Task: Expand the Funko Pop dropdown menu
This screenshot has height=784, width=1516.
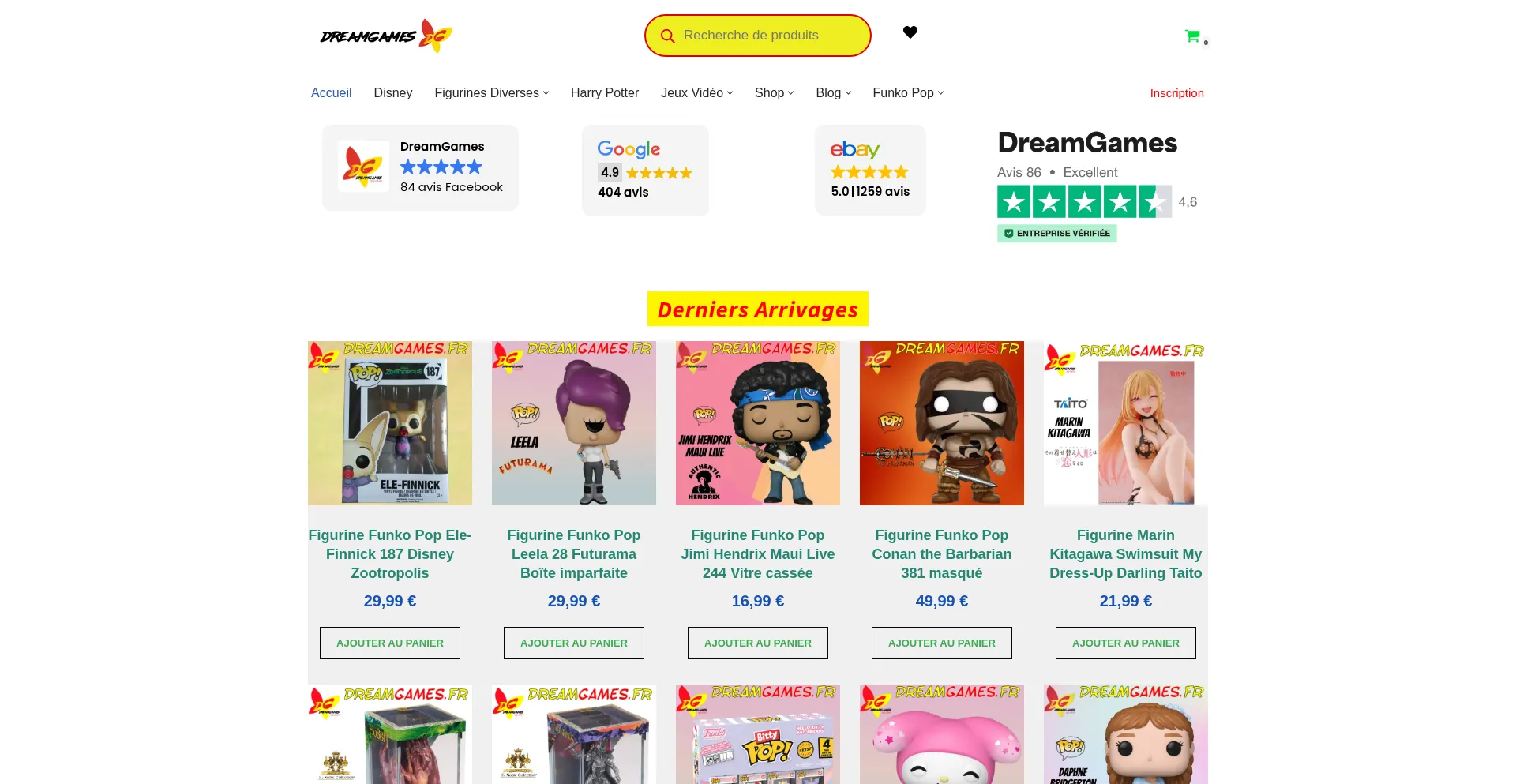Action: point(908,93)
